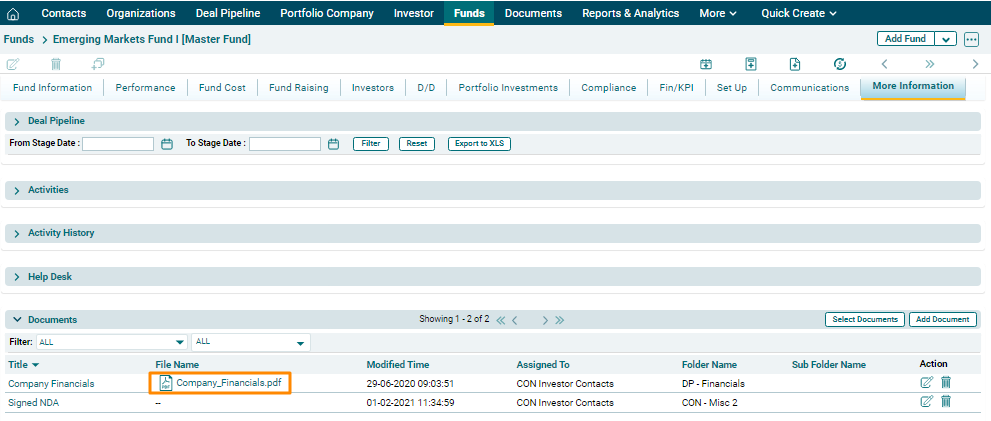
Task: Click the currency refresh icon in toolbar
Action: (x=840, y=64)
